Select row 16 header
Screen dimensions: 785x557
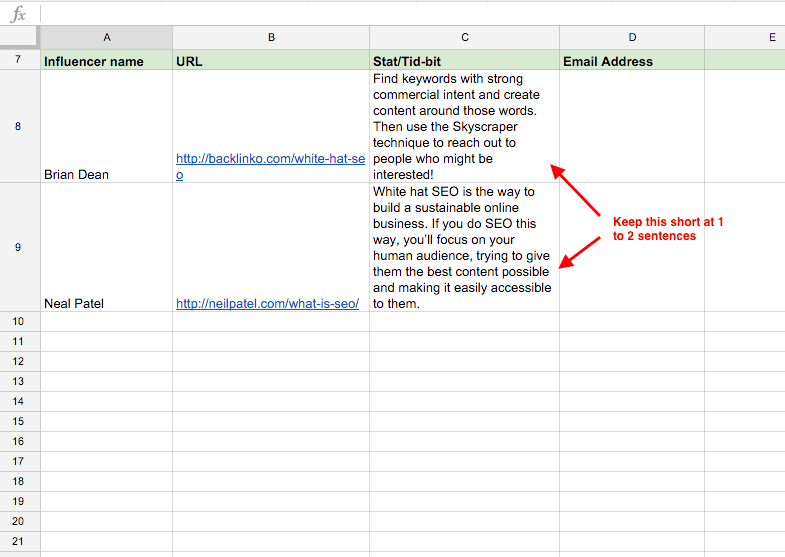click(x=19, y=442)
